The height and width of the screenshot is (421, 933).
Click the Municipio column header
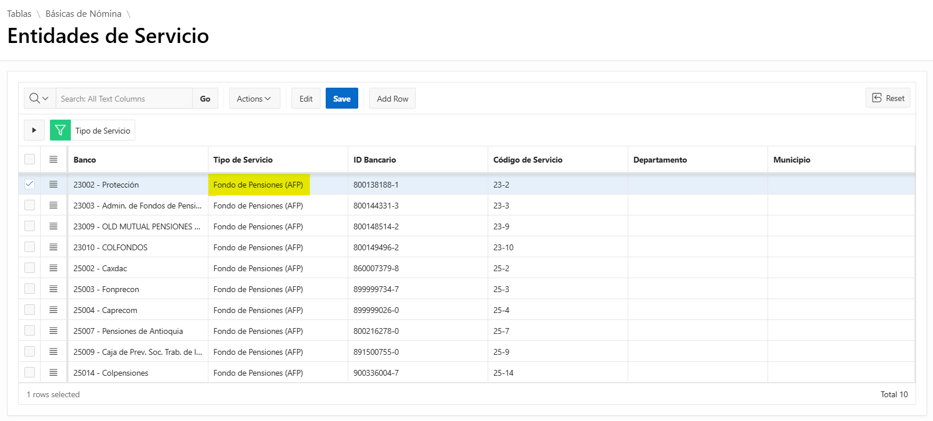click(x=841, y=160)
